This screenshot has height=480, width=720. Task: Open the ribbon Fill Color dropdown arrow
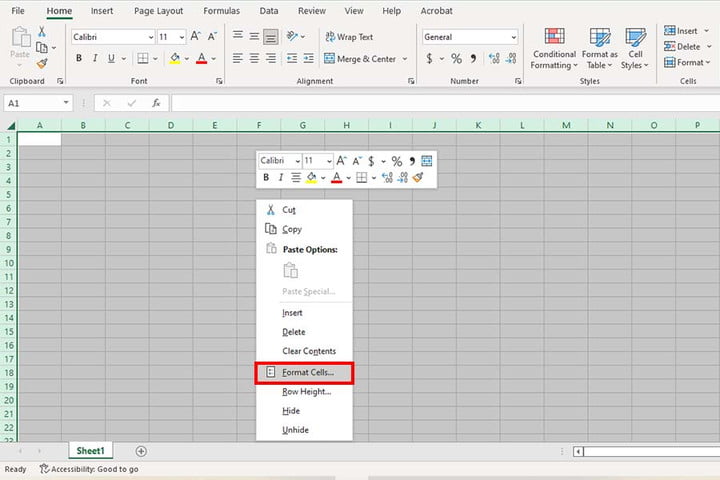[187, 59]
